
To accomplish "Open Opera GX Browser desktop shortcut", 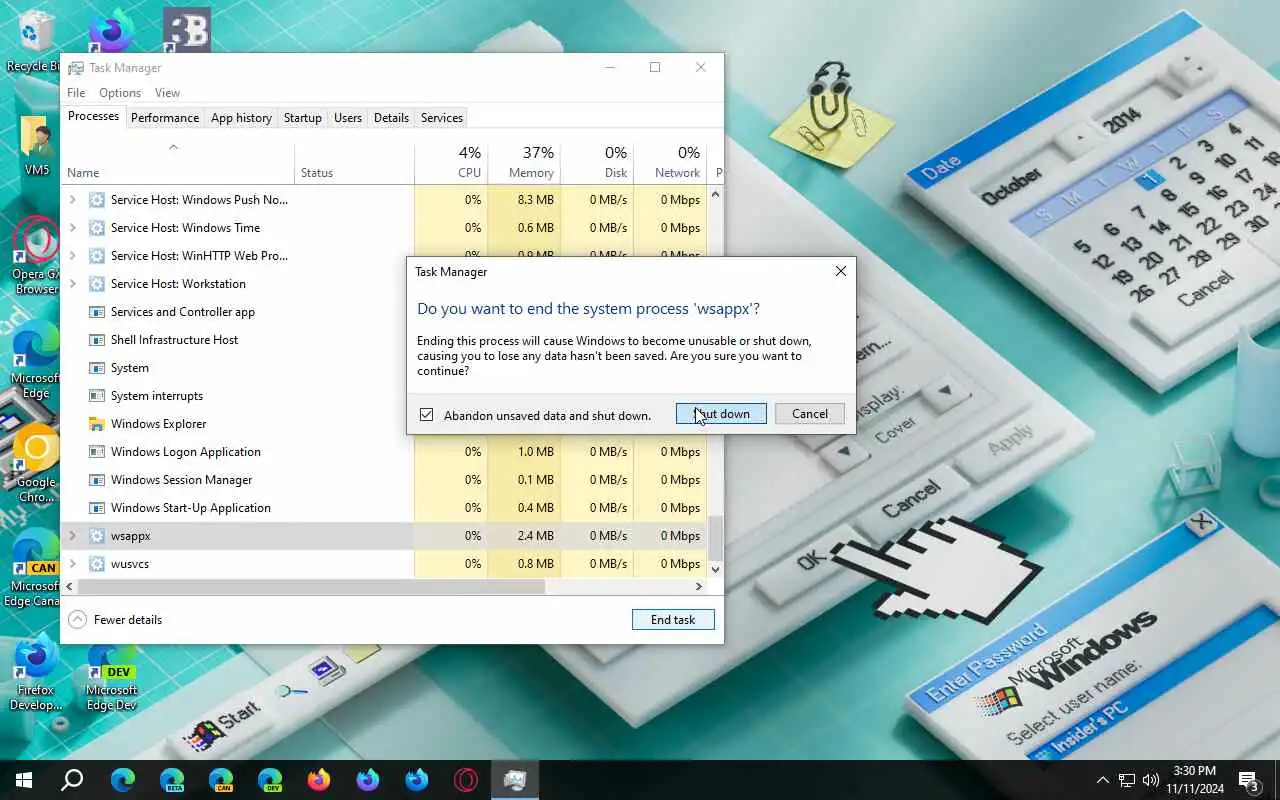I will [37, 255].
